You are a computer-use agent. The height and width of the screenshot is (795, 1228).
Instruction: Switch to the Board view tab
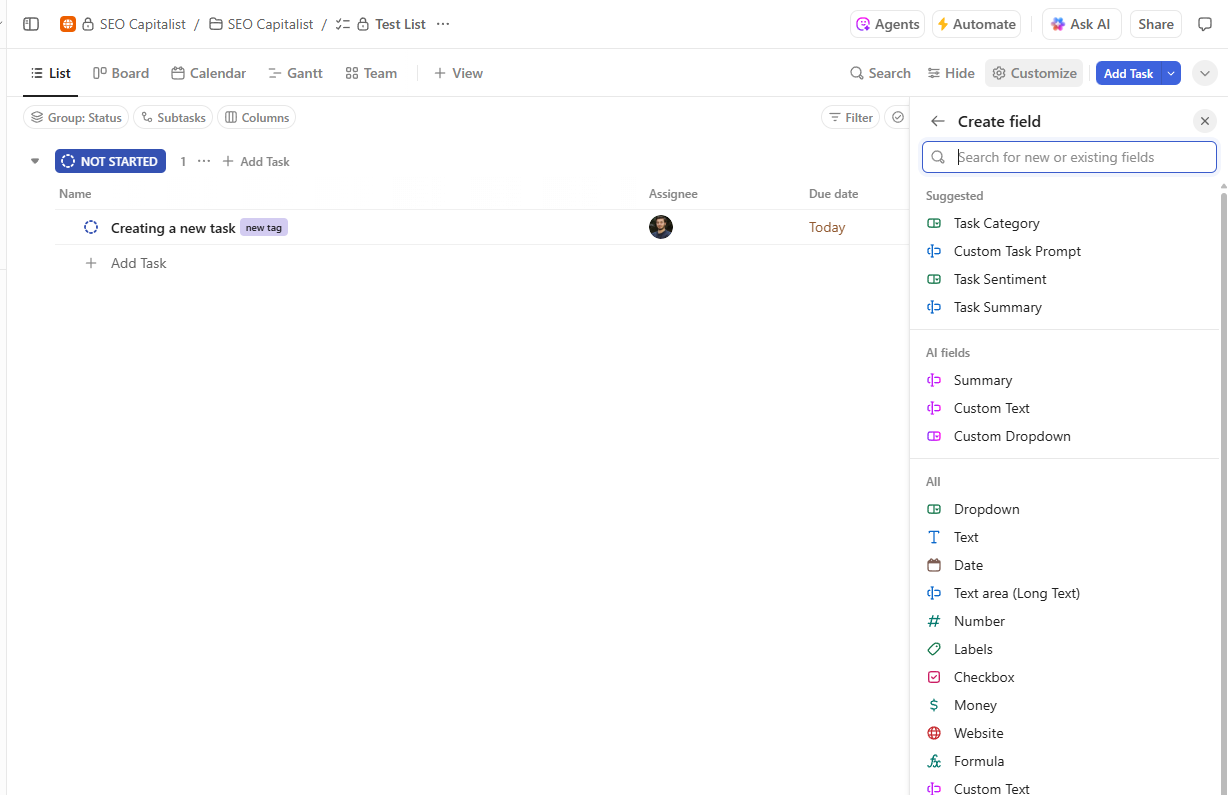click(x=120, y=72)
